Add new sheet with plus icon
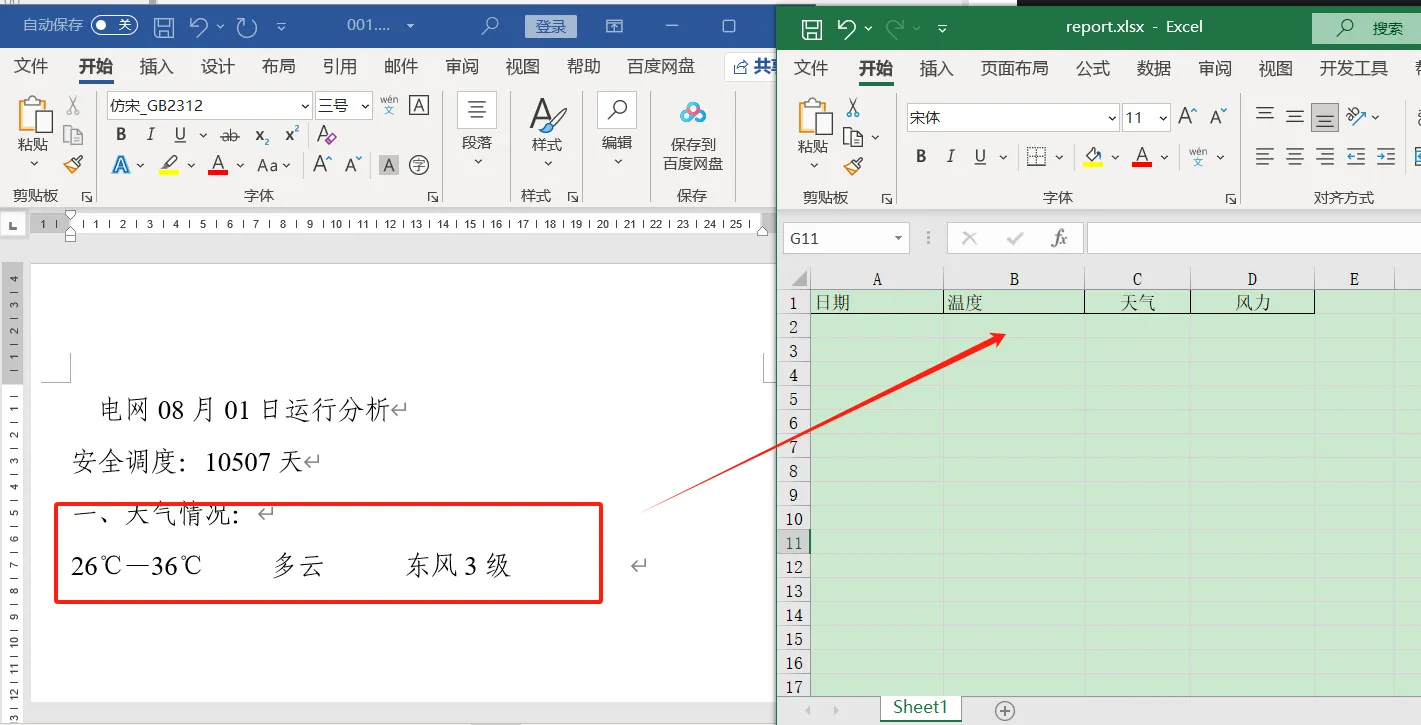 1005,710
